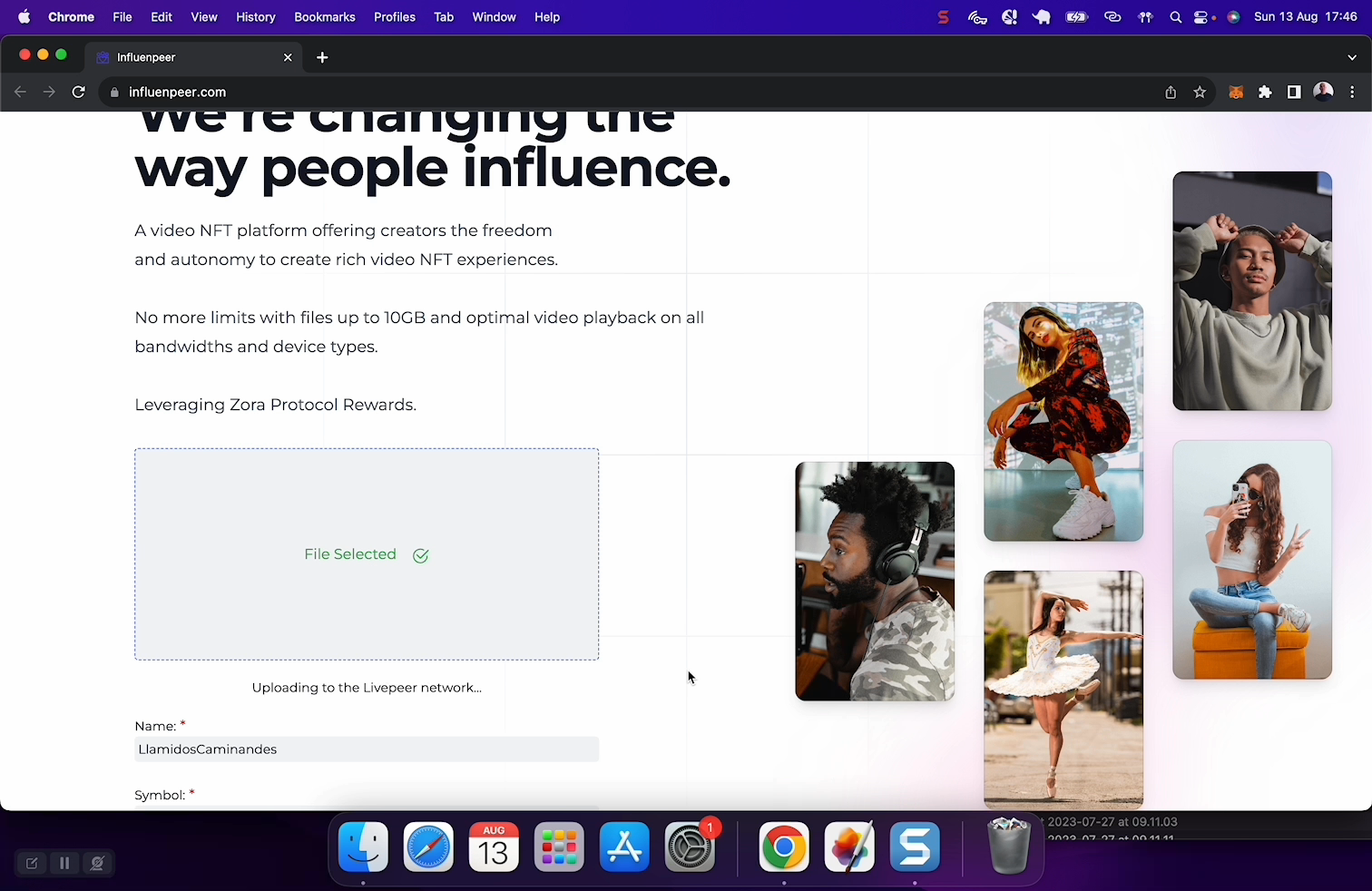
Task: Switch to Google Chrome in the Dock
Action: click(784, 847)
